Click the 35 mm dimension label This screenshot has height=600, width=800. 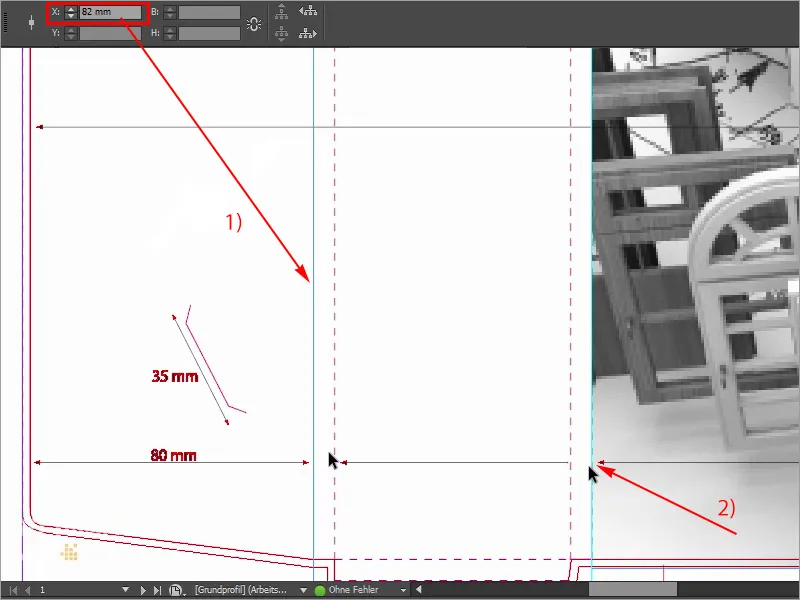click(x=174, y=377)
